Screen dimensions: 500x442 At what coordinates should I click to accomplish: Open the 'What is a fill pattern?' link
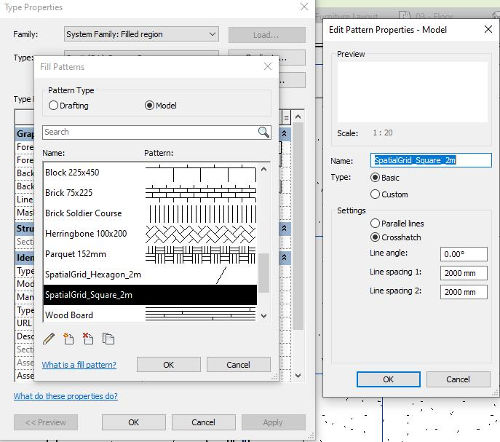[79, 365]
